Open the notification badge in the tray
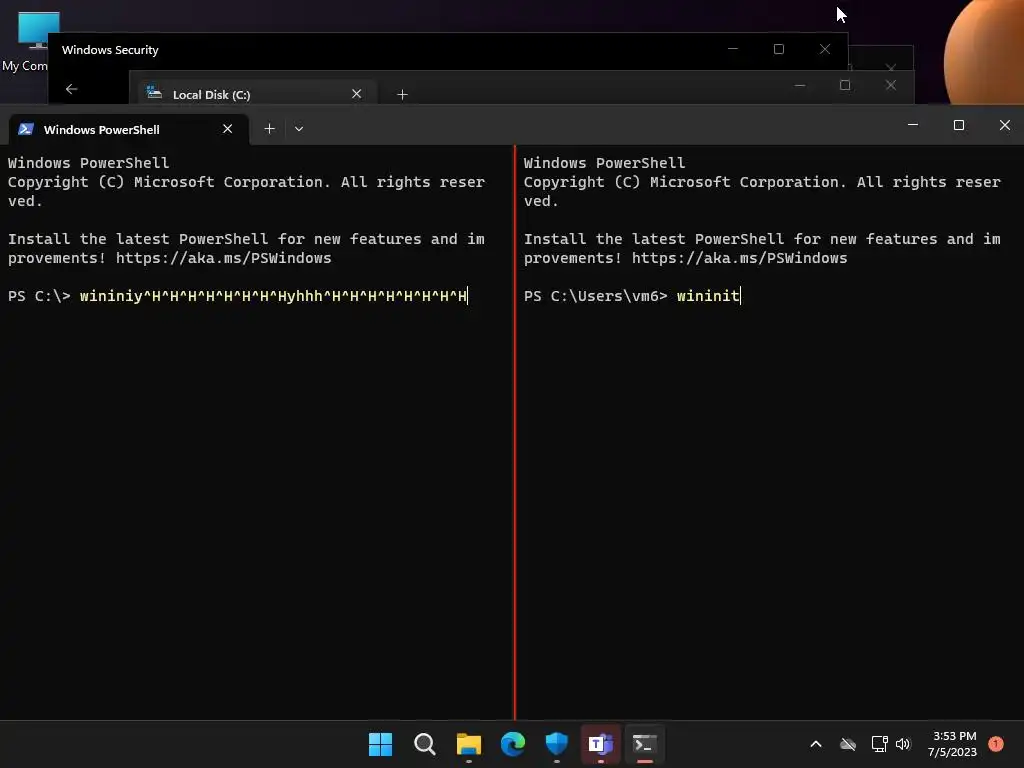 [x=996, y=743]
